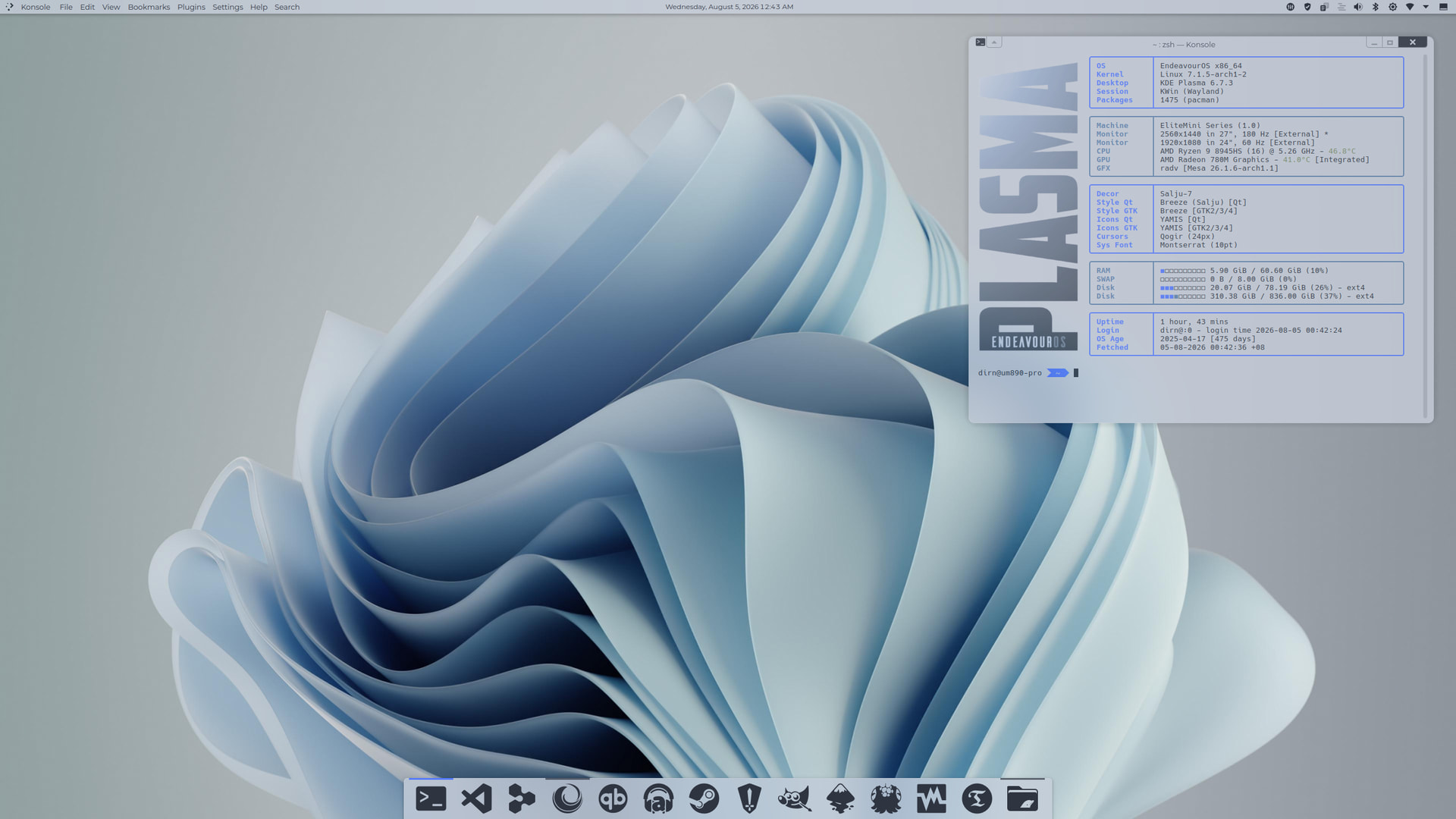Viewport: 1456px width, 819px height.
Task: Click the shield checkmark security tray icon
Action: (1307, 7)
